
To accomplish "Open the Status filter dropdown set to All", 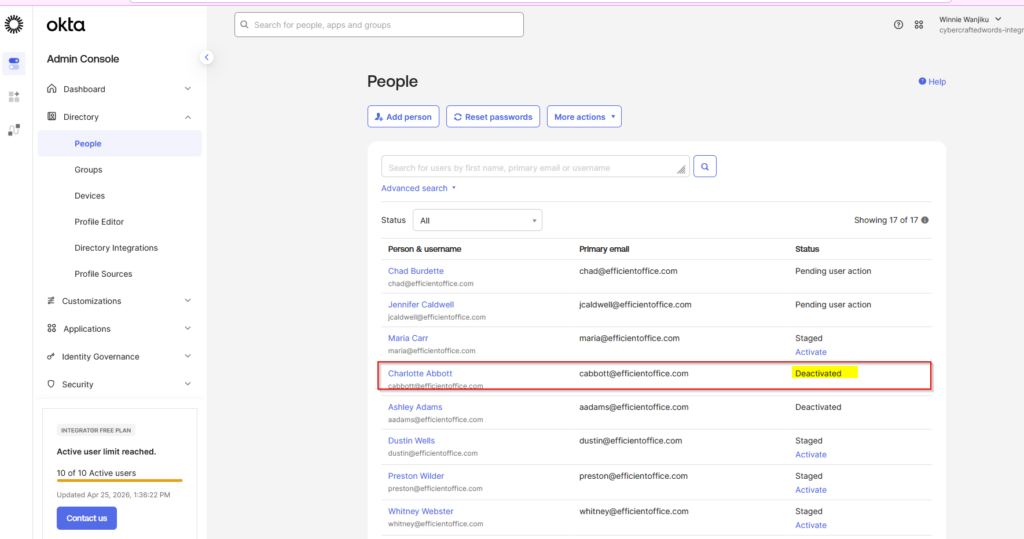I will tap(477, 220).
